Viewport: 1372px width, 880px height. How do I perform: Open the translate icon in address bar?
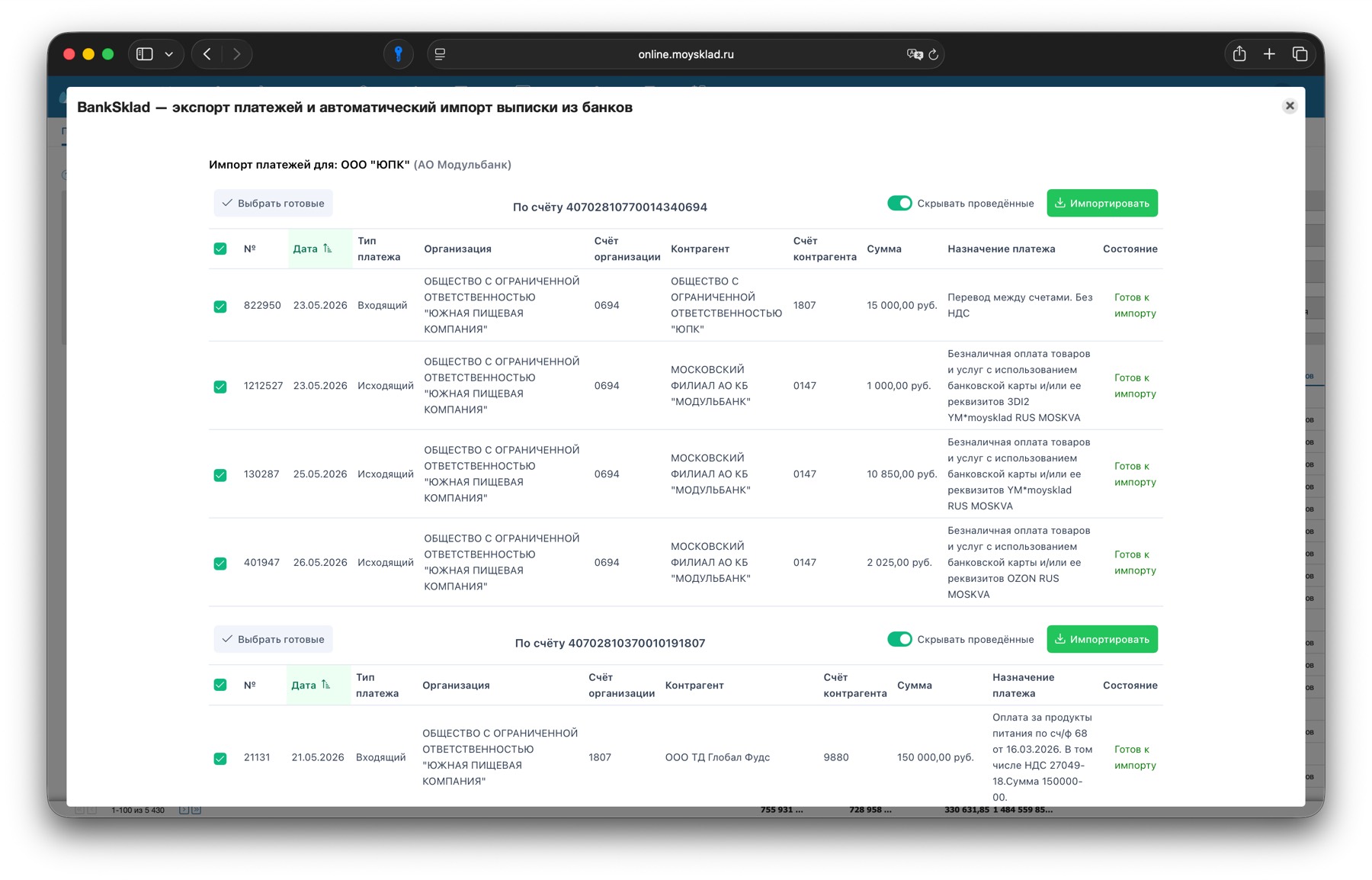click(x=915, y=54)
